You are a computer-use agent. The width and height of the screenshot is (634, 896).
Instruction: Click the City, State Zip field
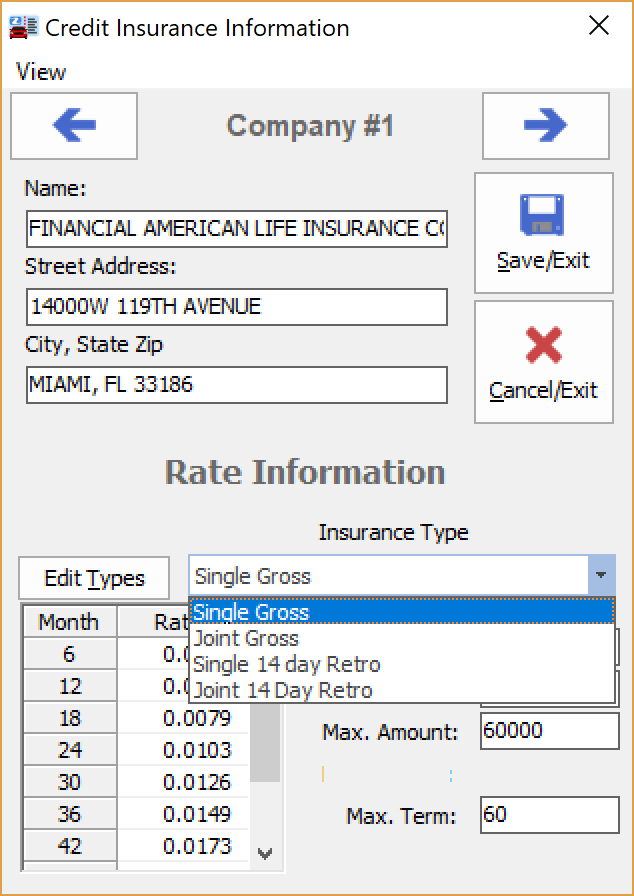click(x=236, y=385)
